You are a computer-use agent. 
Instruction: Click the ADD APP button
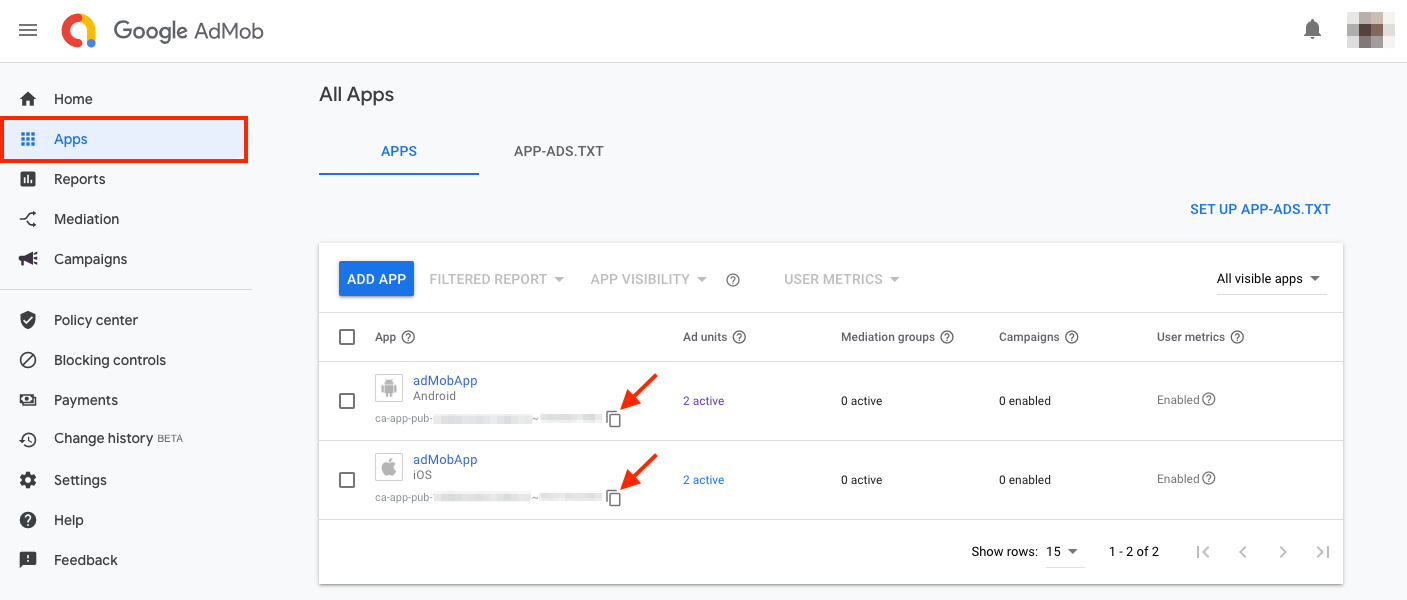tap(376, 279)
